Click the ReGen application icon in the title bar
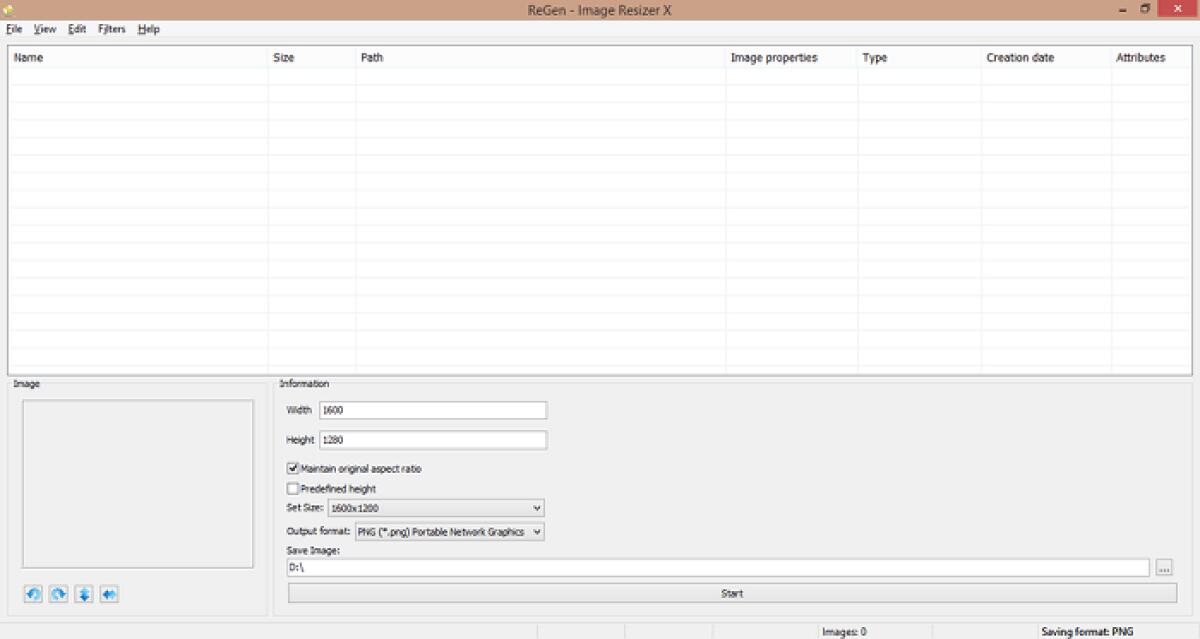Viewport: 1200px width, 639px height. click(x=9, y=9)
